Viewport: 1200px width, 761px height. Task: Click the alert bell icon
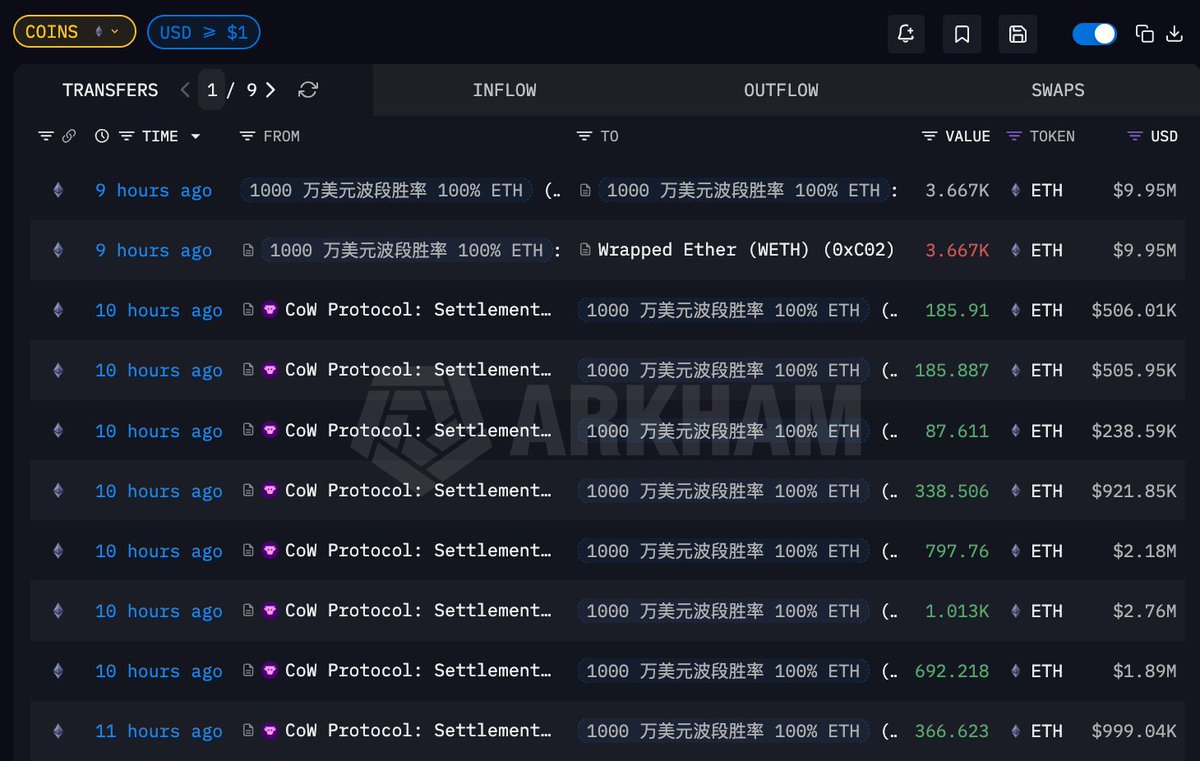(906, 34)
